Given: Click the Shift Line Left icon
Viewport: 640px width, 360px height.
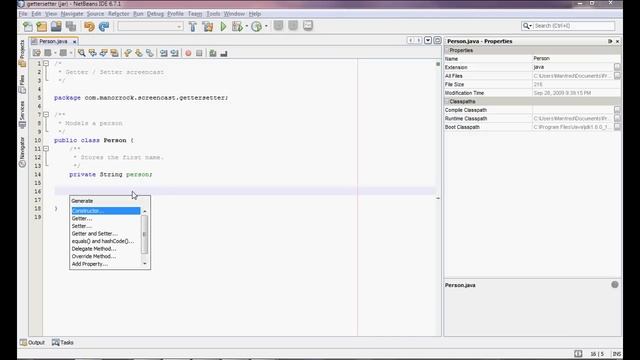Looking at the screenshot, I should (164, 53).
